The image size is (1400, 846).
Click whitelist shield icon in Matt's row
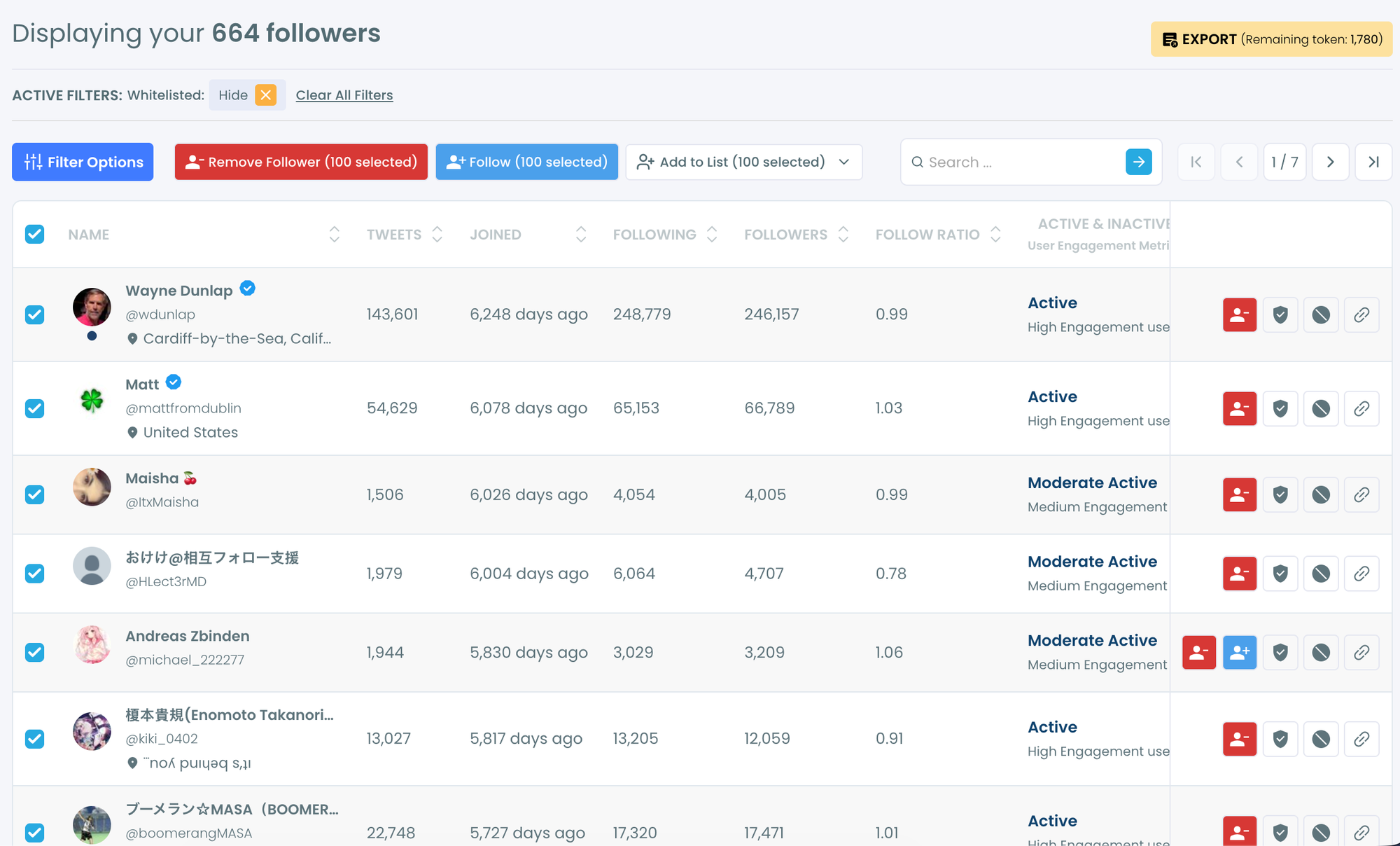point(1280,408)
